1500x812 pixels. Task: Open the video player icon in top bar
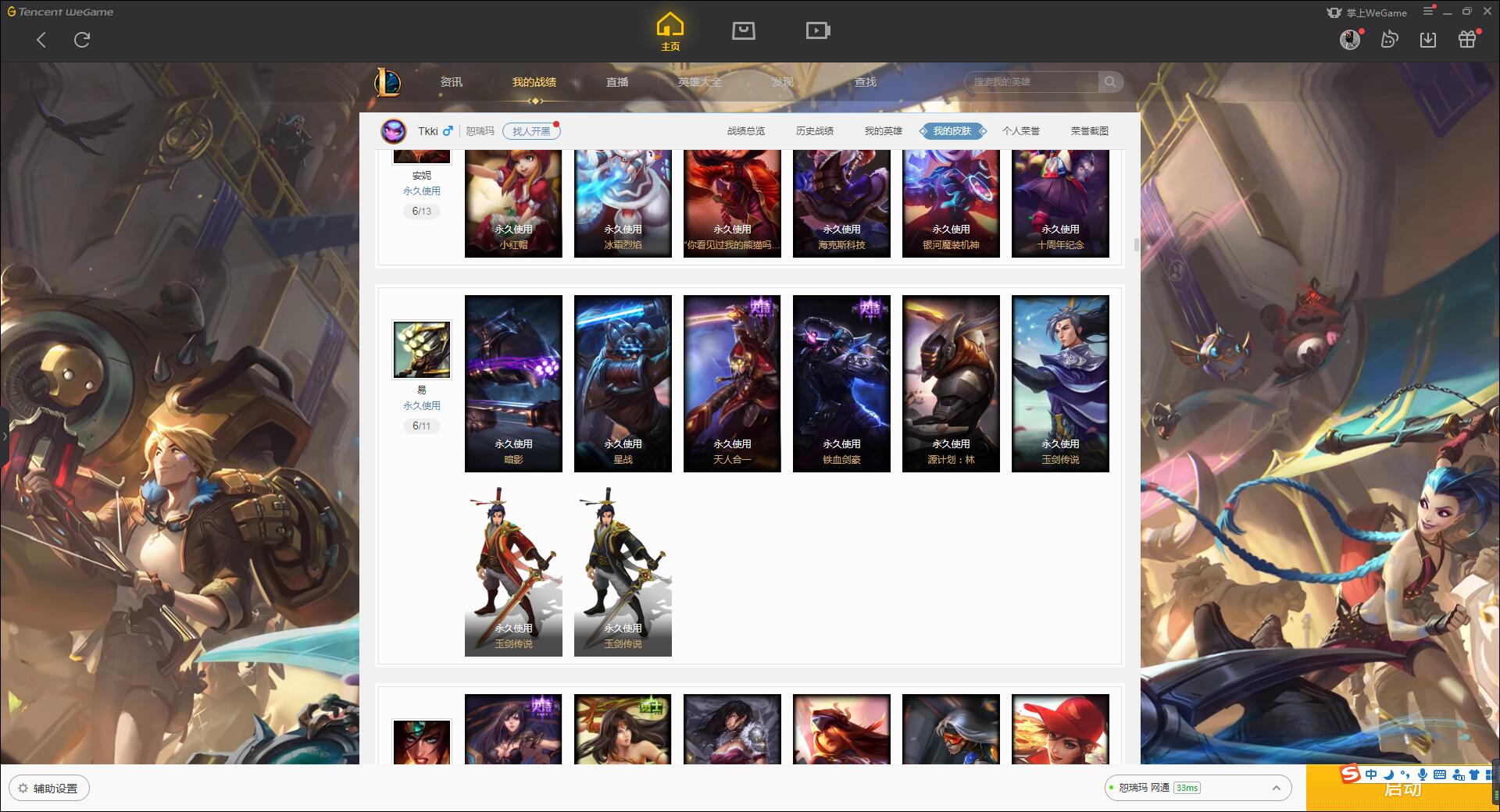point(818,30)
